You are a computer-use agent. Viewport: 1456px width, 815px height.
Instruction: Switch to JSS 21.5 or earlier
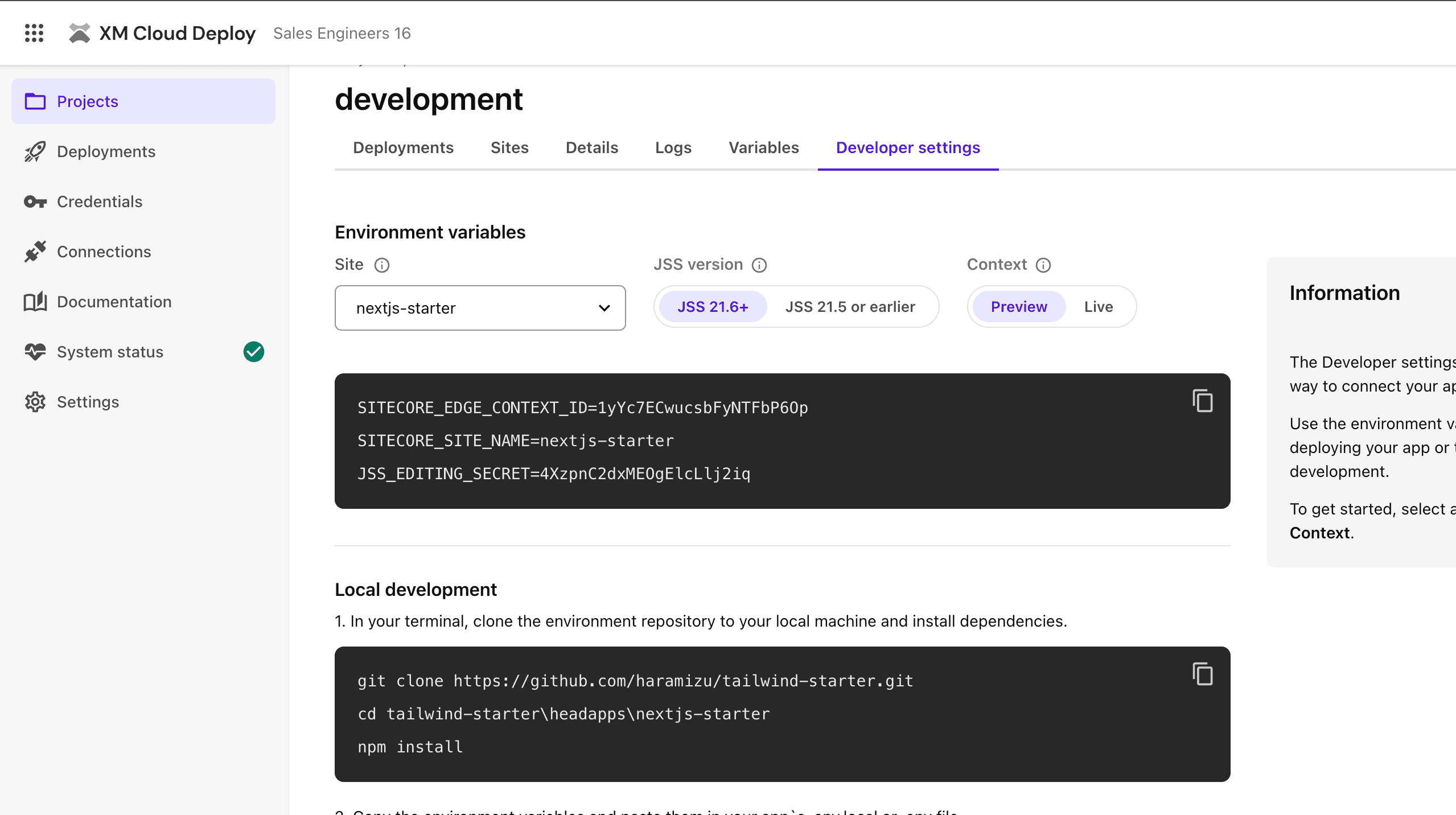[850, 307]
